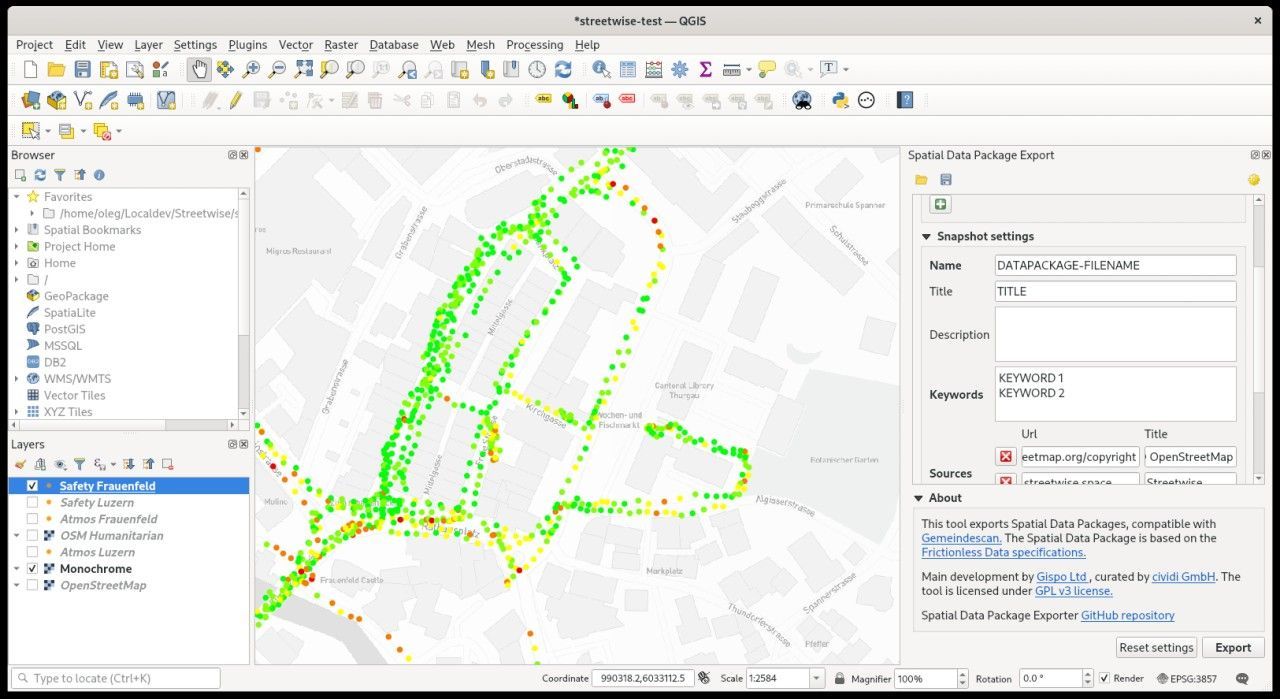
Task: Save the project with the floppy disk icon
Action: pos(82,69)
